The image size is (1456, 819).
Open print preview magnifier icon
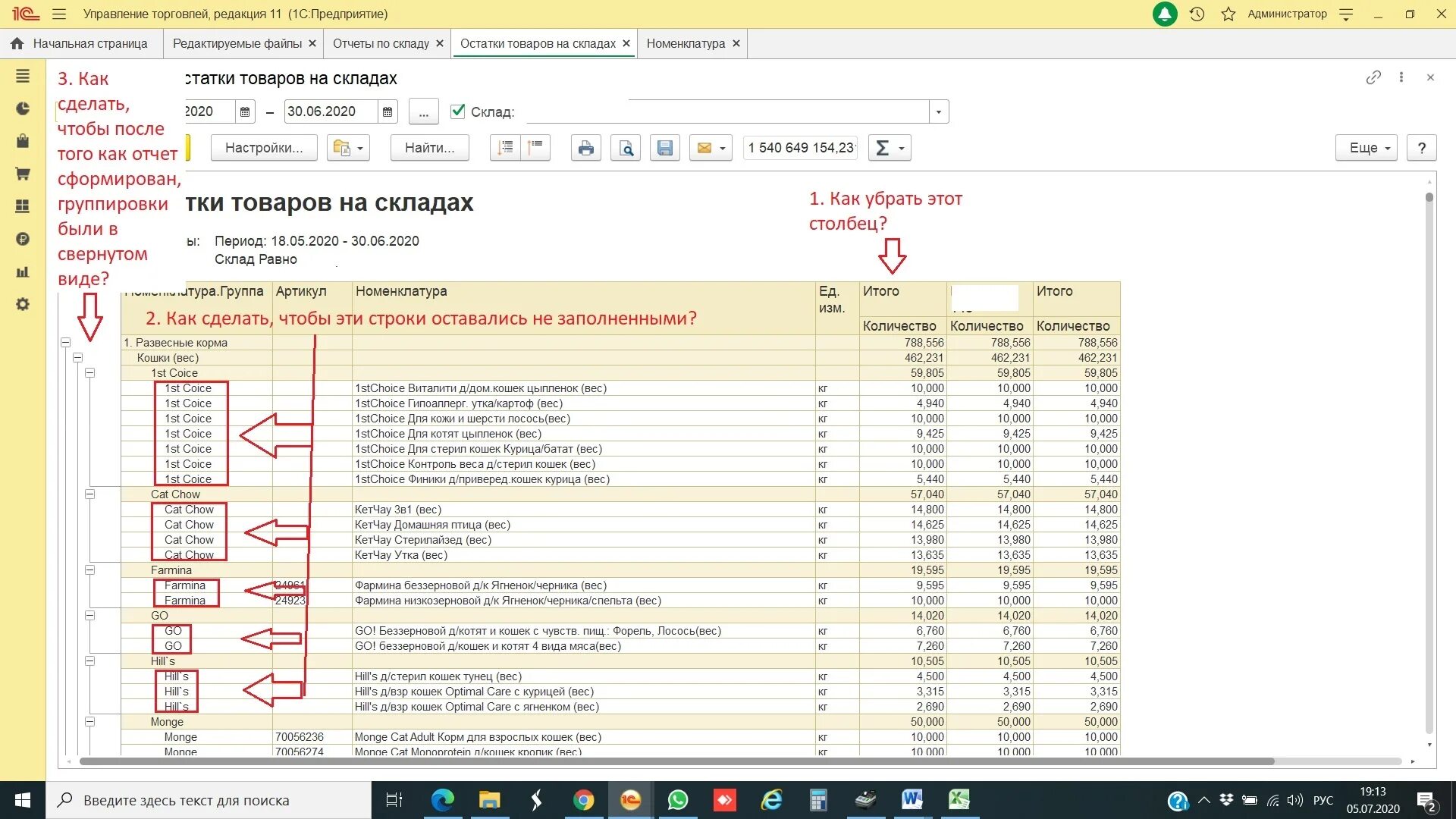(626, 148)
